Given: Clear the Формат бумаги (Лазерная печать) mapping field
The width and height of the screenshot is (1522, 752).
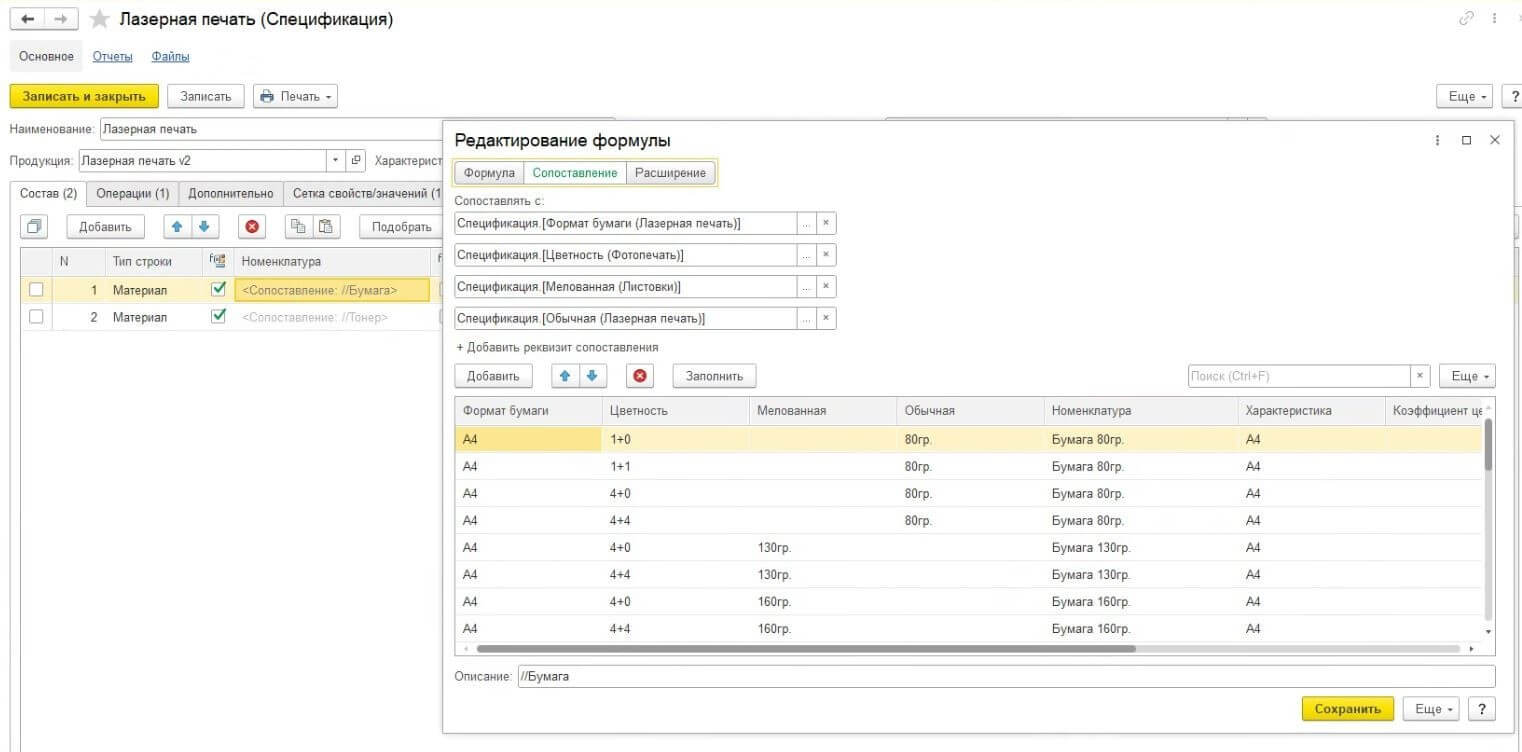Looking at the screenshot, I should coord(826,223).
